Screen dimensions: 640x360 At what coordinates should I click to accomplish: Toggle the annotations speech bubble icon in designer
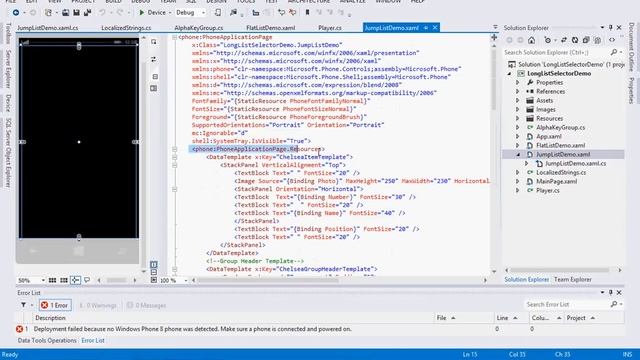[87, 280]
